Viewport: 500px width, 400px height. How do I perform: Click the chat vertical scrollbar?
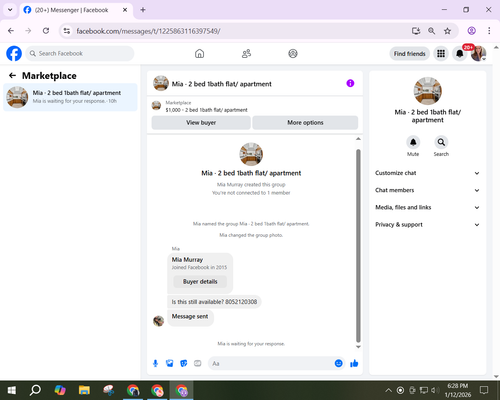click(x=358, y=246)
